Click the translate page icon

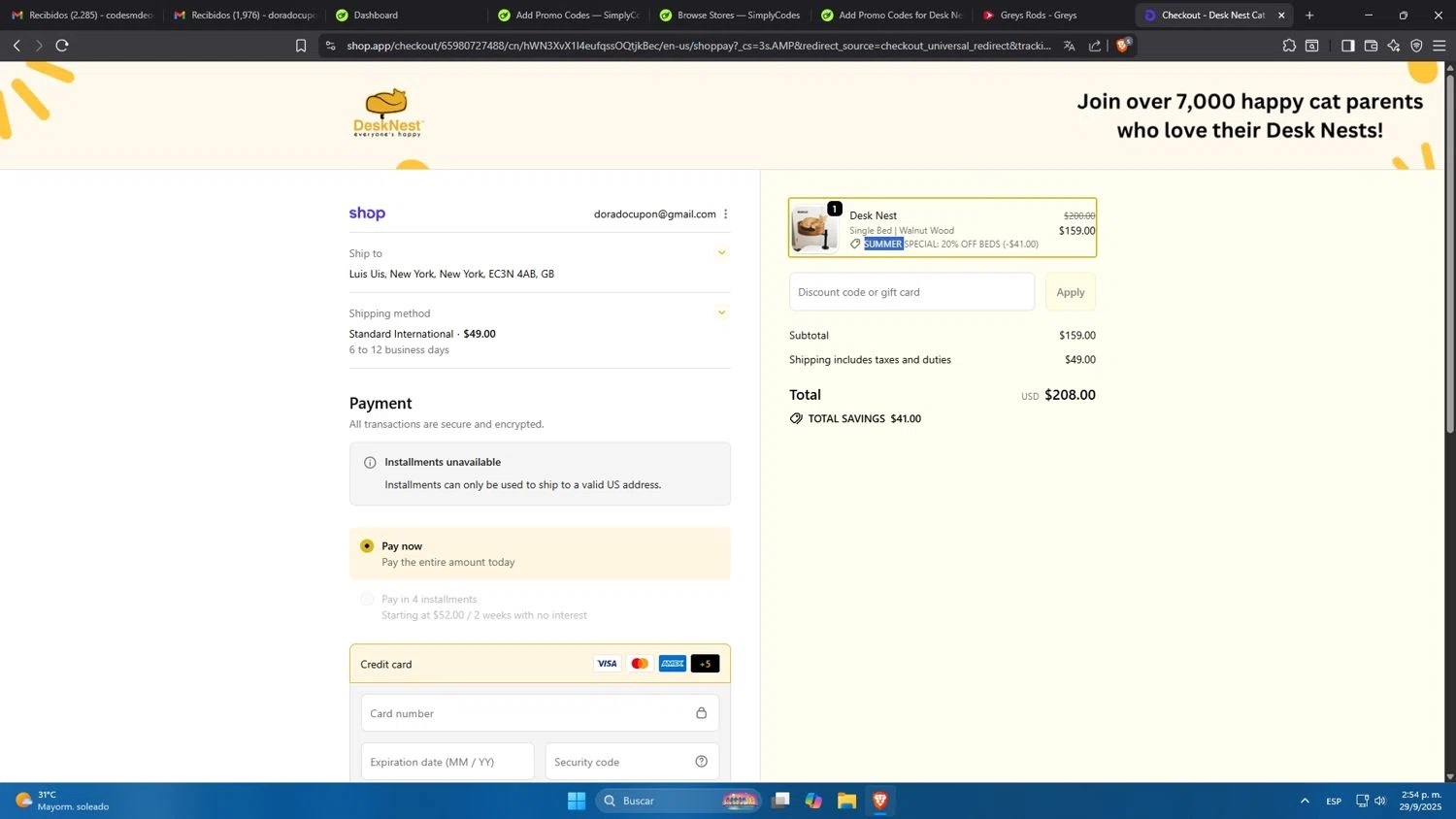[1069, 46]
